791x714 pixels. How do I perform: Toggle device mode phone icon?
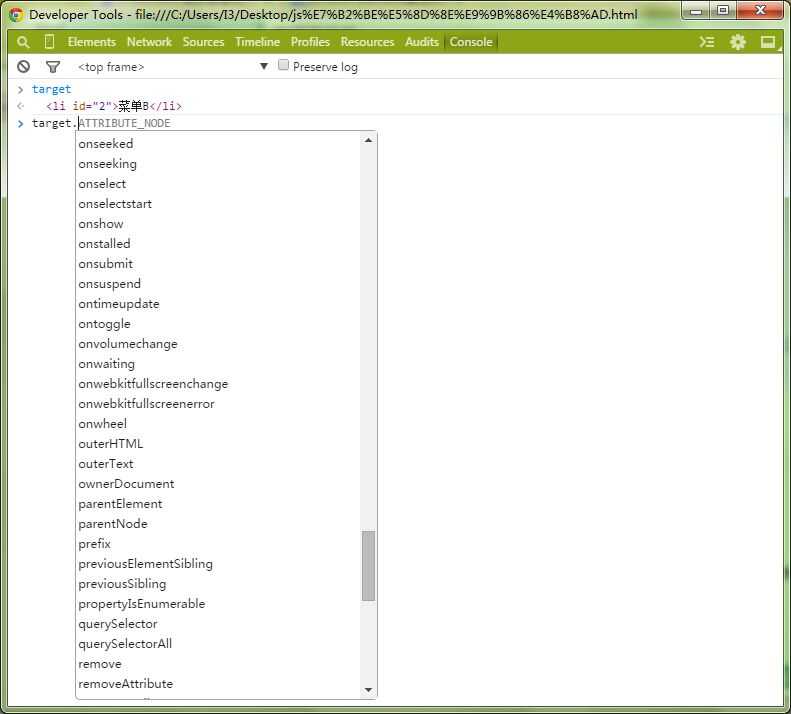click(x=49, y=42)
